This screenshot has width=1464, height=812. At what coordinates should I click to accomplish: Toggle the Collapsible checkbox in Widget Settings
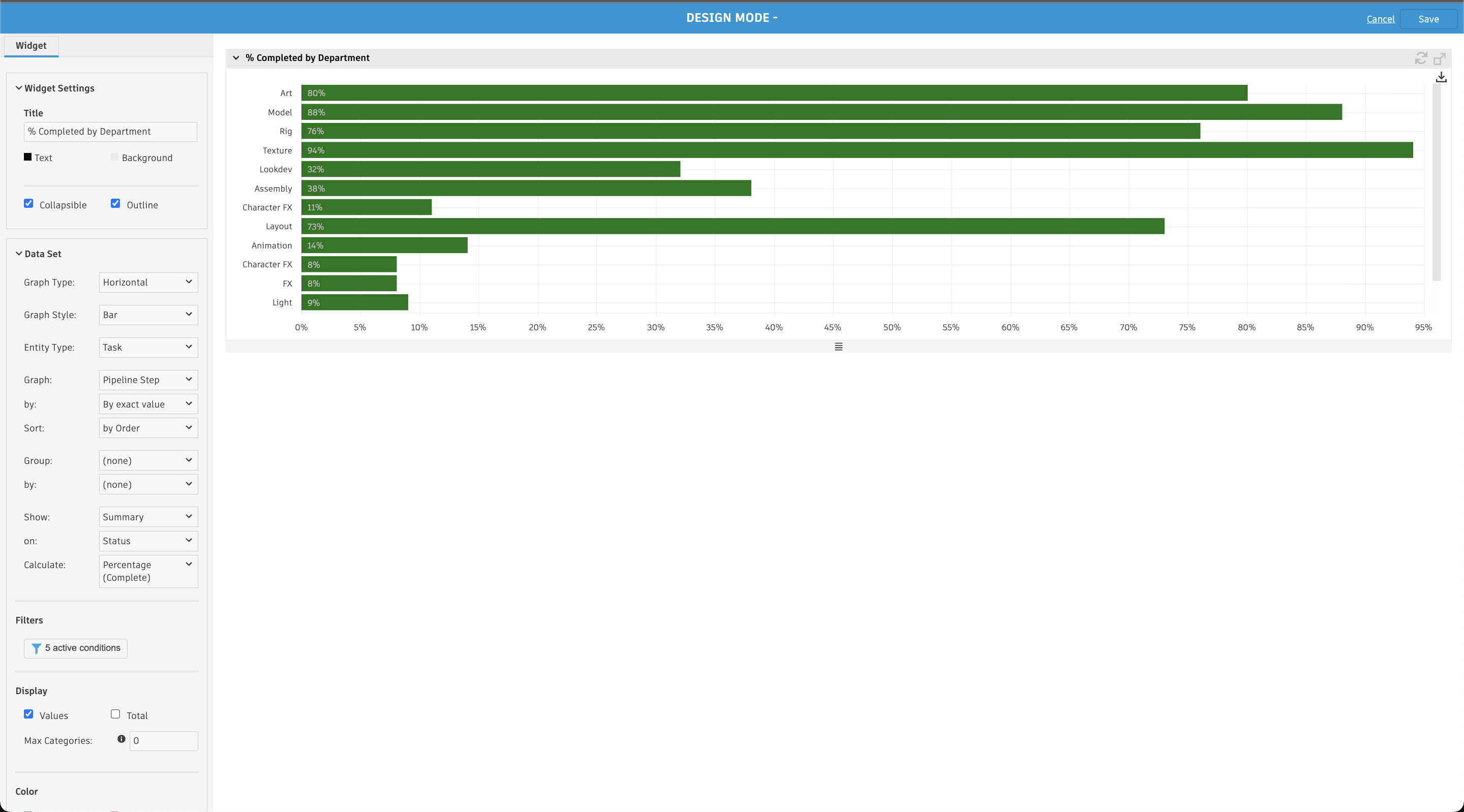click(x=29, y=204)
